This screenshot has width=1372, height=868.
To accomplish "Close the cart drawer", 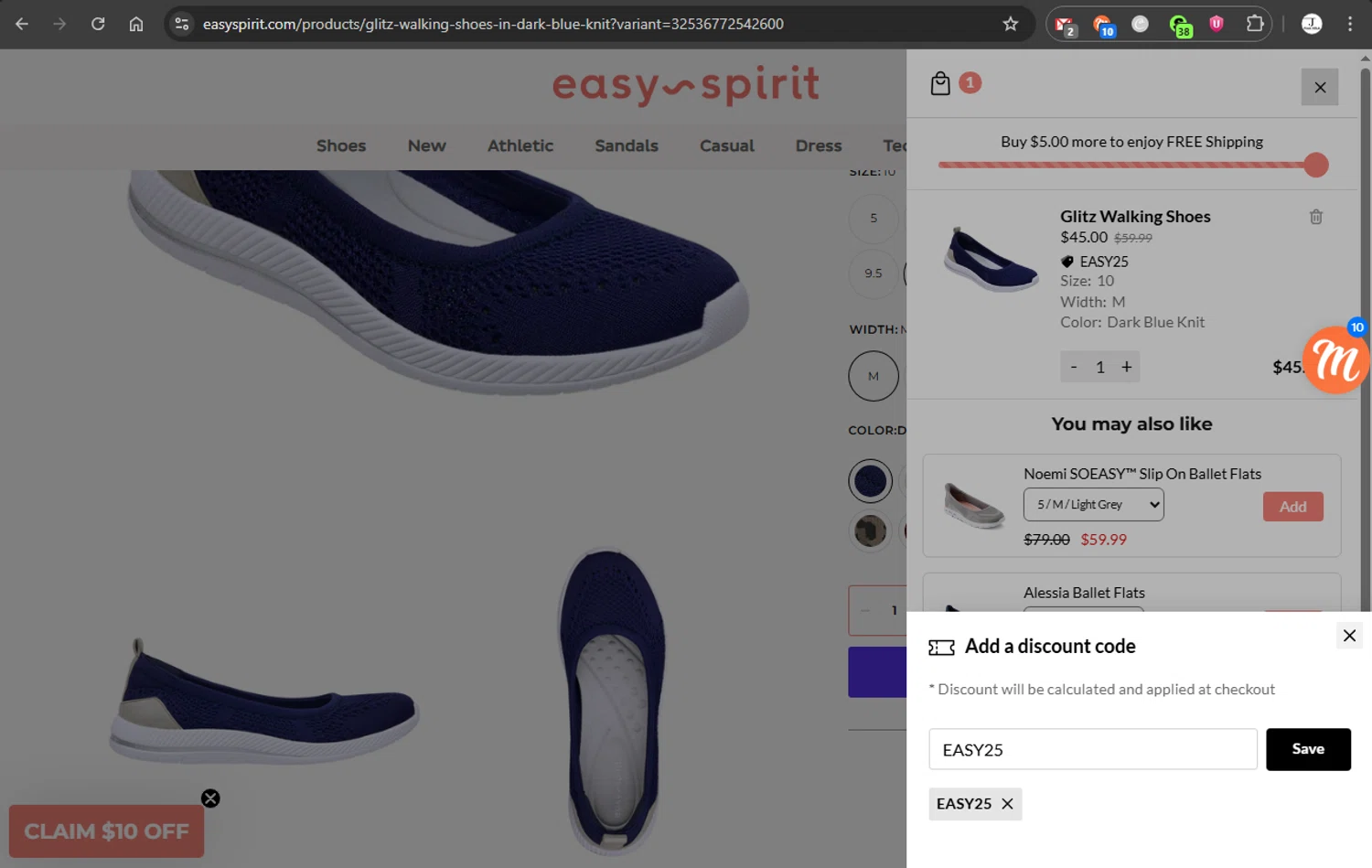I will click(1320, 87).
